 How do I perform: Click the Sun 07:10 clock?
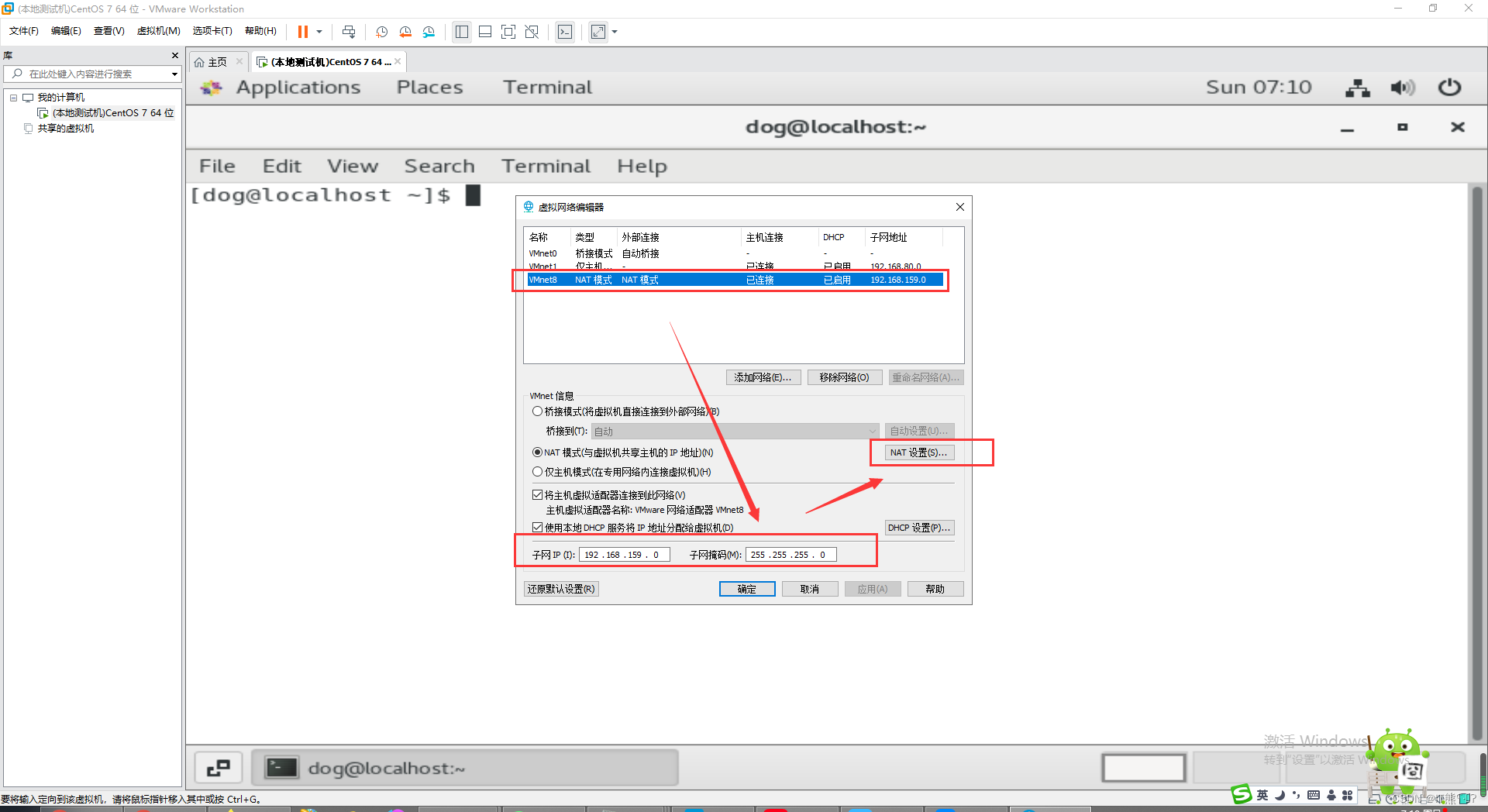pos(1259,88)
